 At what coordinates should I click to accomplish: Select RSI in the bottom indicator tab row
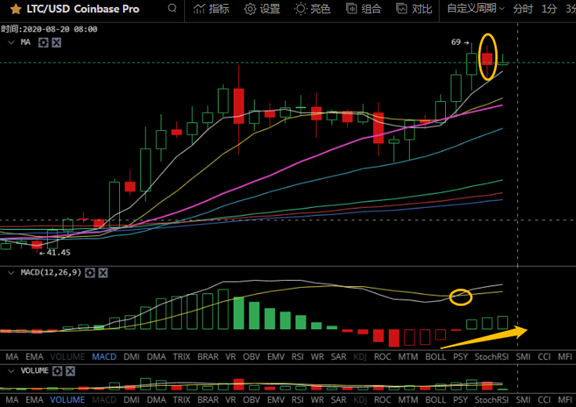(298, 400)
